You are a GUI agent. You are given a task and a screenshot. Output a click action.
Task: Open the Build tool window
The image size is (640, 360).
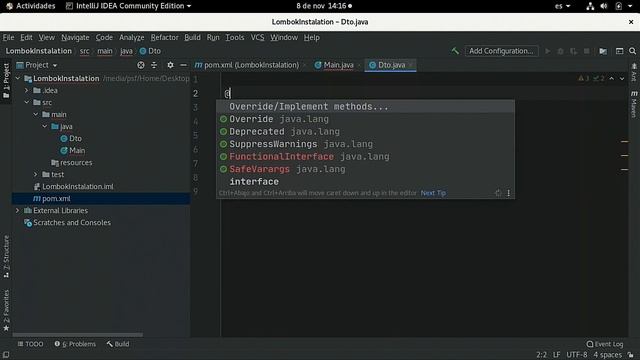coord(118,344)
